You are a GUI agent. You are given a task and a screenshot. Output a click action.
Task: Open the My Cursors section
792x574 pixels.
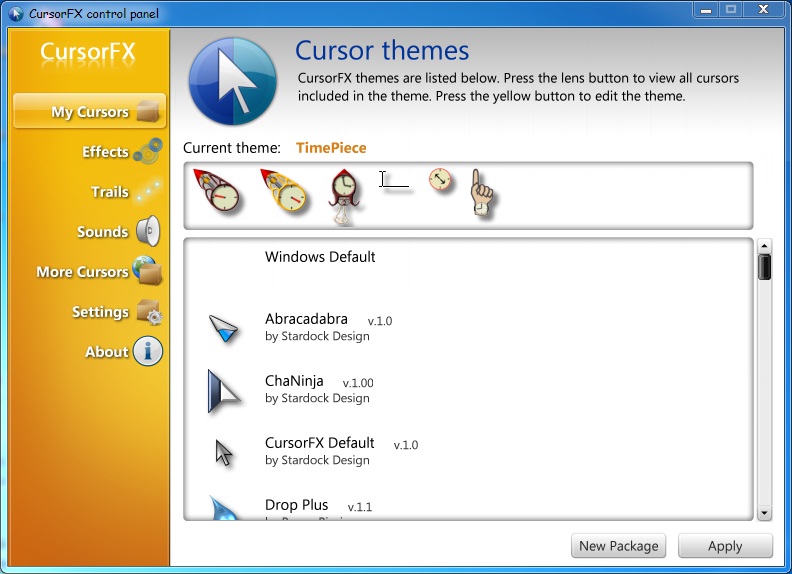[89, 111]
